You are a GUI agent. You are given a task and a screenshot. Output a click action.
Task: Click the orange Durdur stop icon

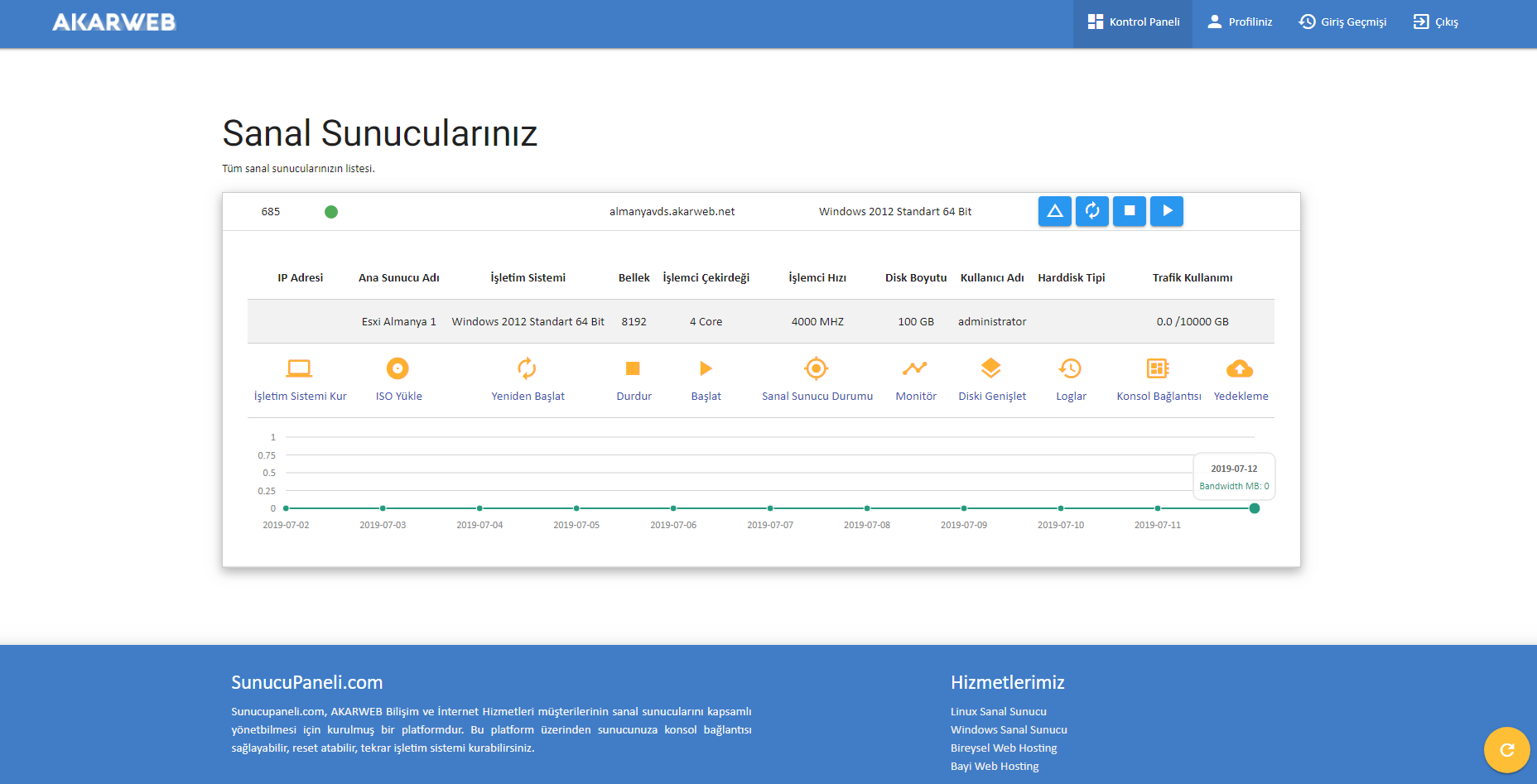(x=633, y=368)
